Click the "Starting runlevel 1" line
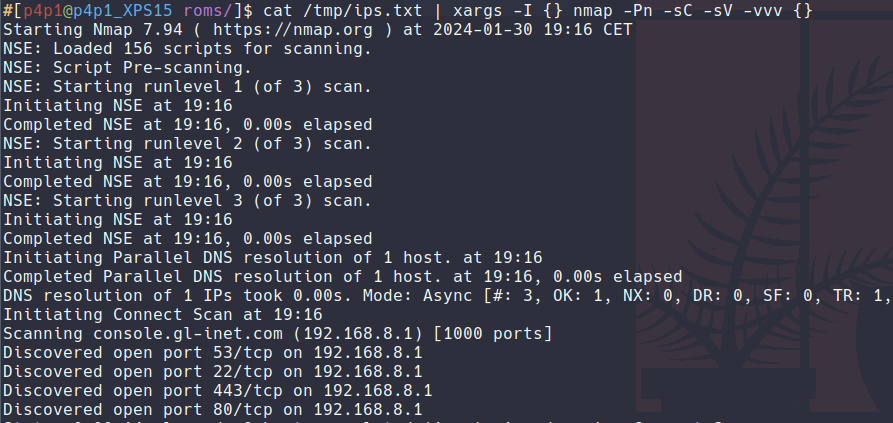Image resolution: width=893 pixels, height=423 pixels. pos(186,86)
